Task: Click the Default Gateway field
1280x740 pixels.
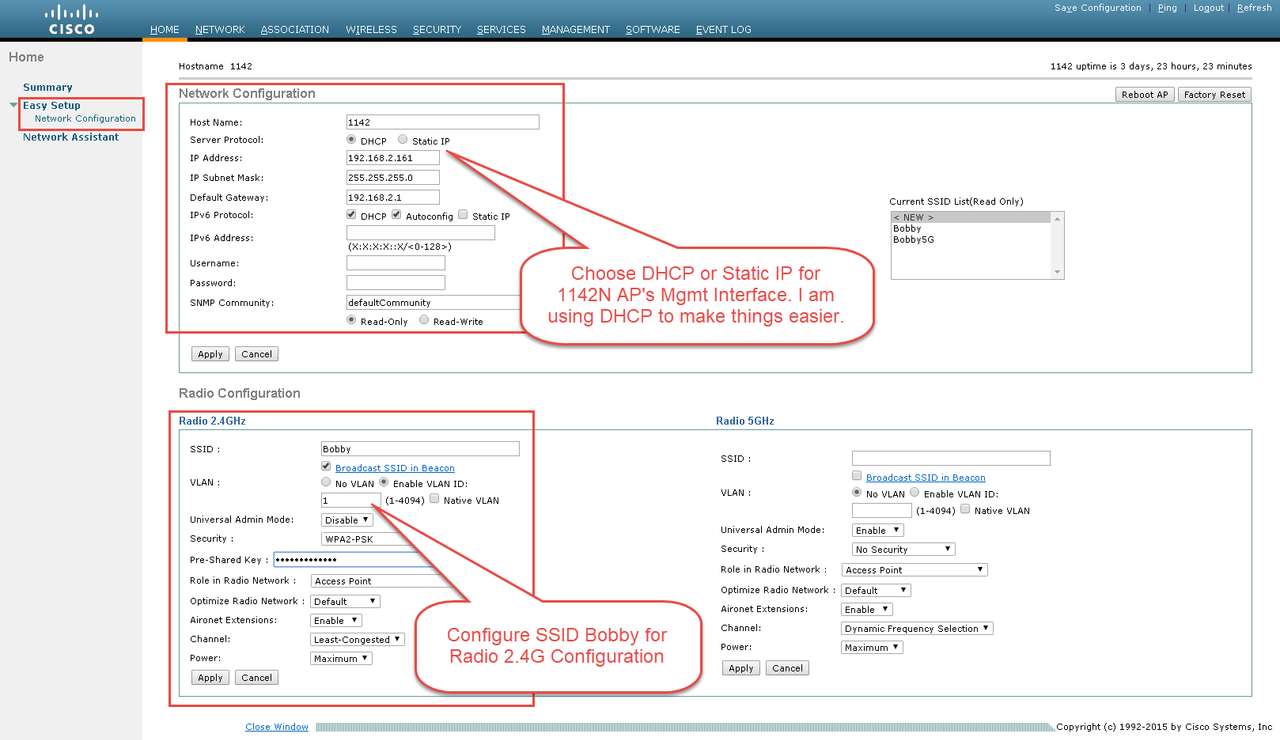Action: (393, 197)
